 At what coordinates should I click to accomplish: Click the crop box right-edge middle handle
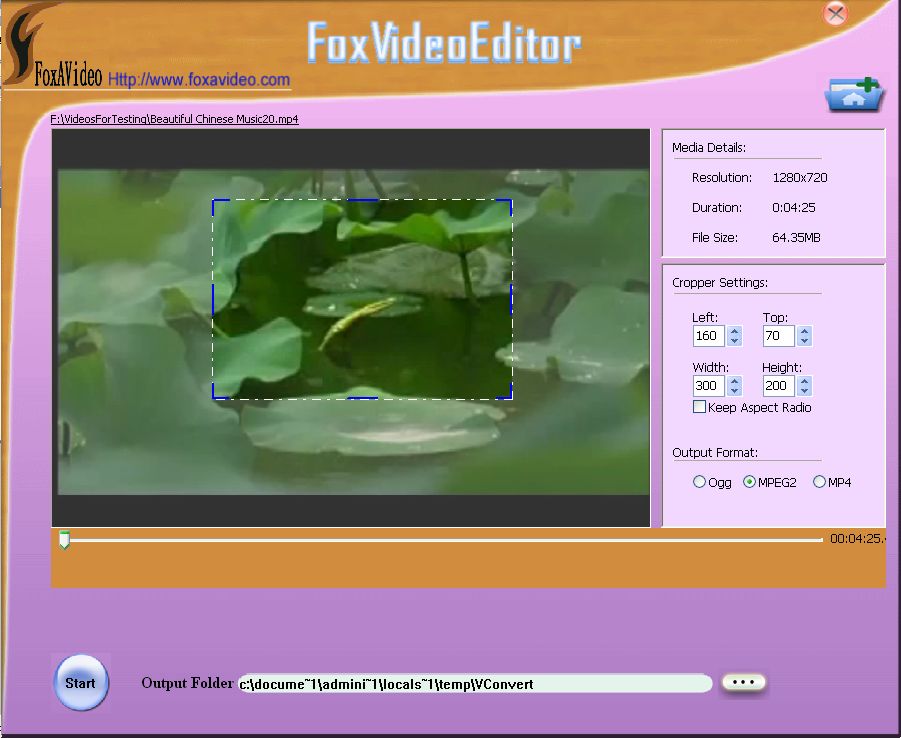511,299
